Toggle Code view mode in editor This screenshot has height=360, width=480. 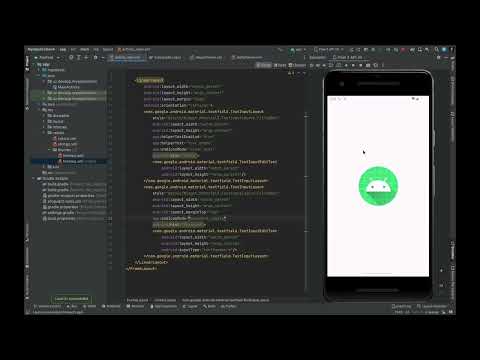[x=264, y=65]
